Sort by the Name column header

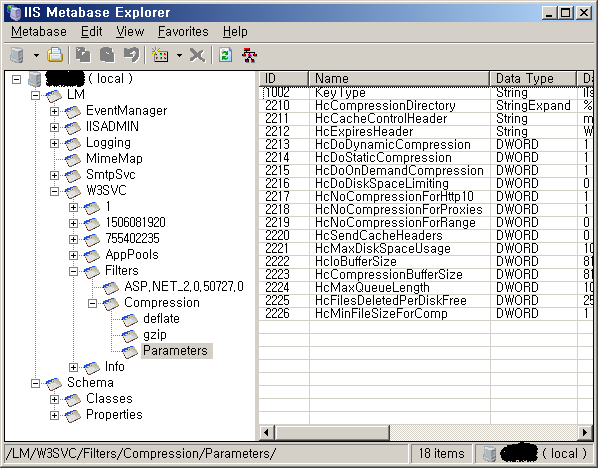[399, 79]
